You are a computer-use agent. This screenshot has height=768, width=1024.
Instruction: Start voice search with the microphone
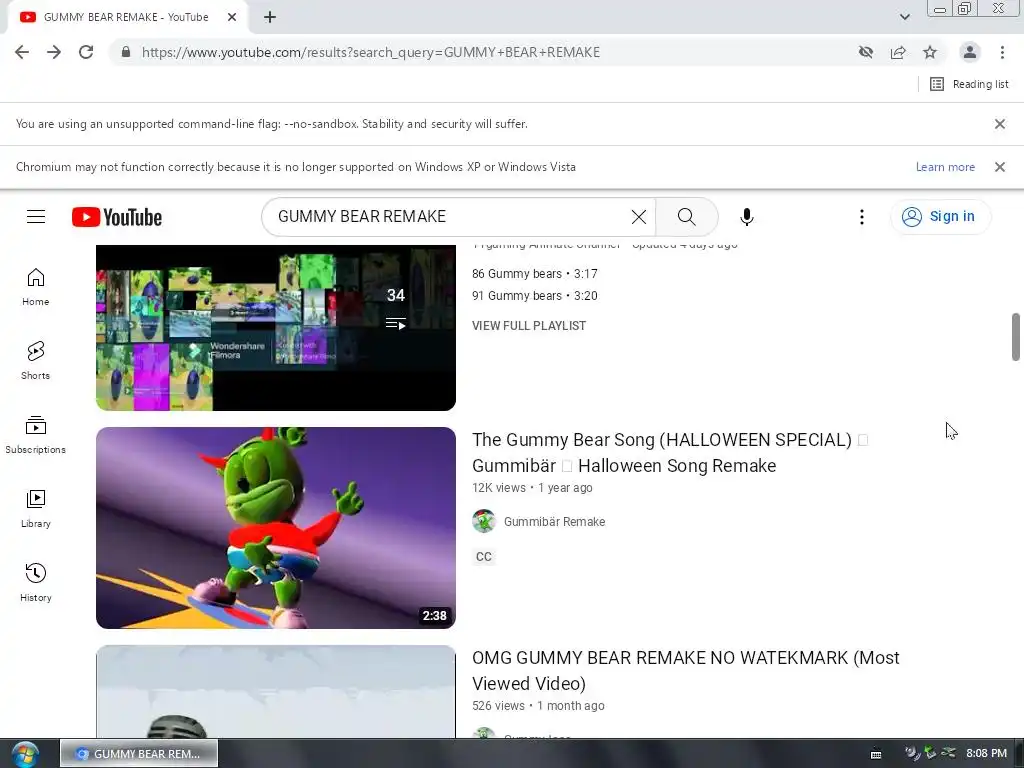[746, 217]
